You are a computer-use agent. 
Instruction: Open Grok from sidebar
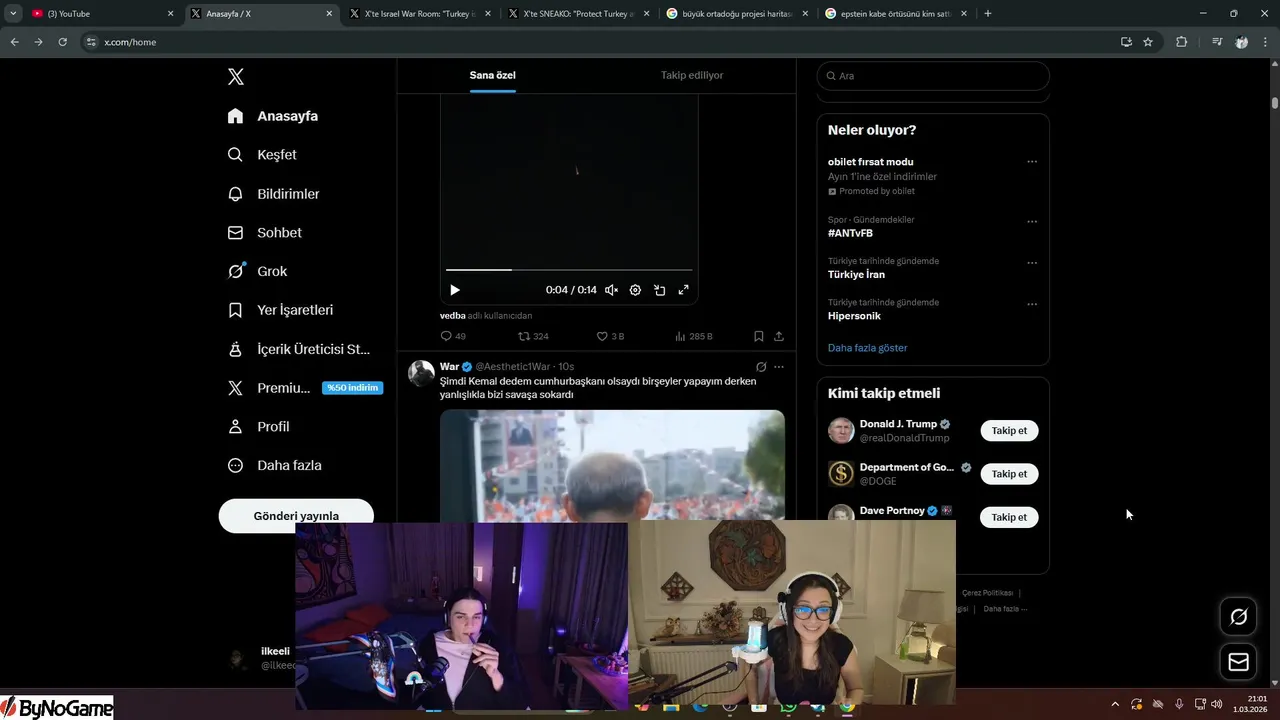pyautogui.click(x=258, y=271)
